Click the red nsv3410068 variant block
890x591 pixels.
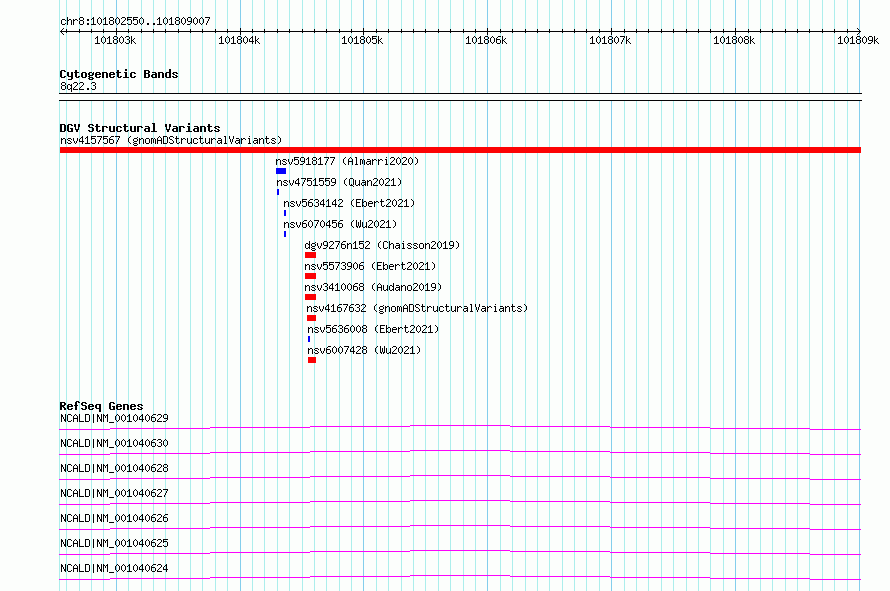tap(310, 297)
